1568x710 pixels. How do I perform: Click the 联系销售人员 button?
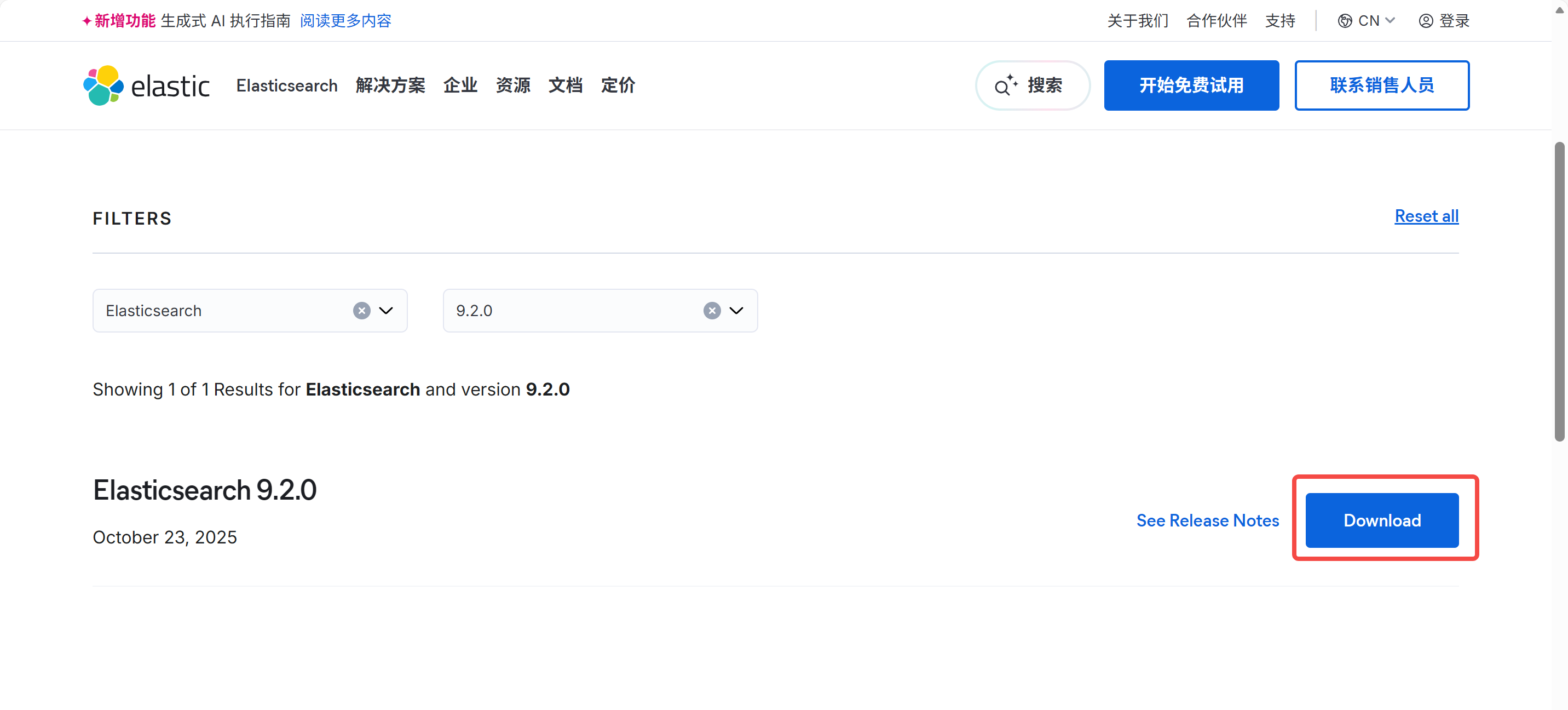pos(1381,85)
